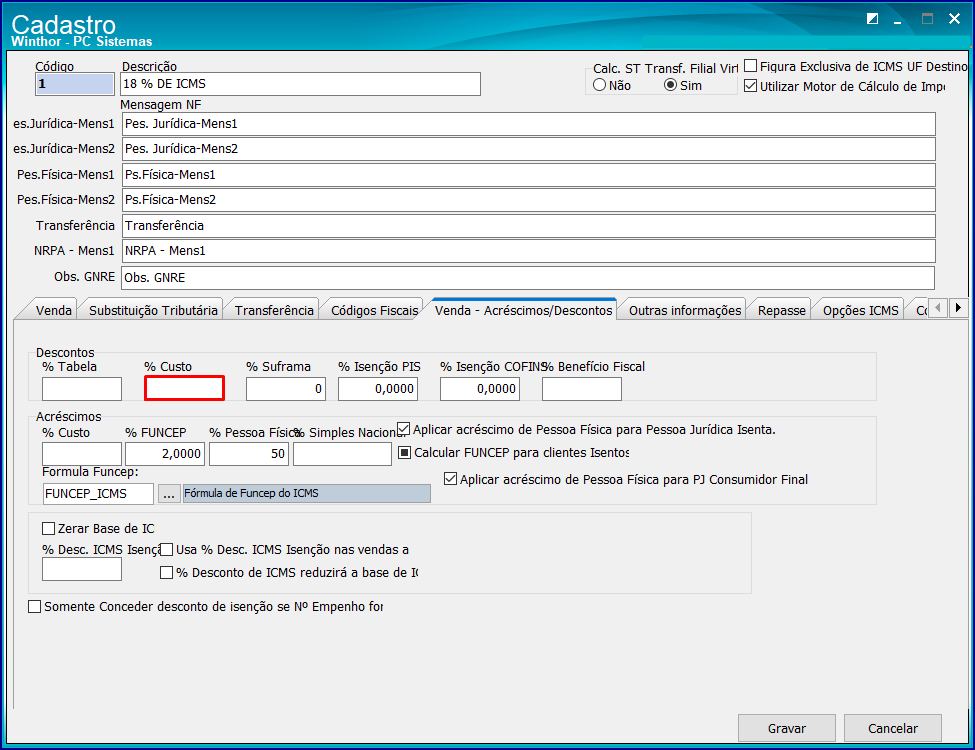The height and width of the screenshot is (750, 975).
Task: Enable Figura Exclusiva de ICMS UF Destino
Action: coord(751,66)
